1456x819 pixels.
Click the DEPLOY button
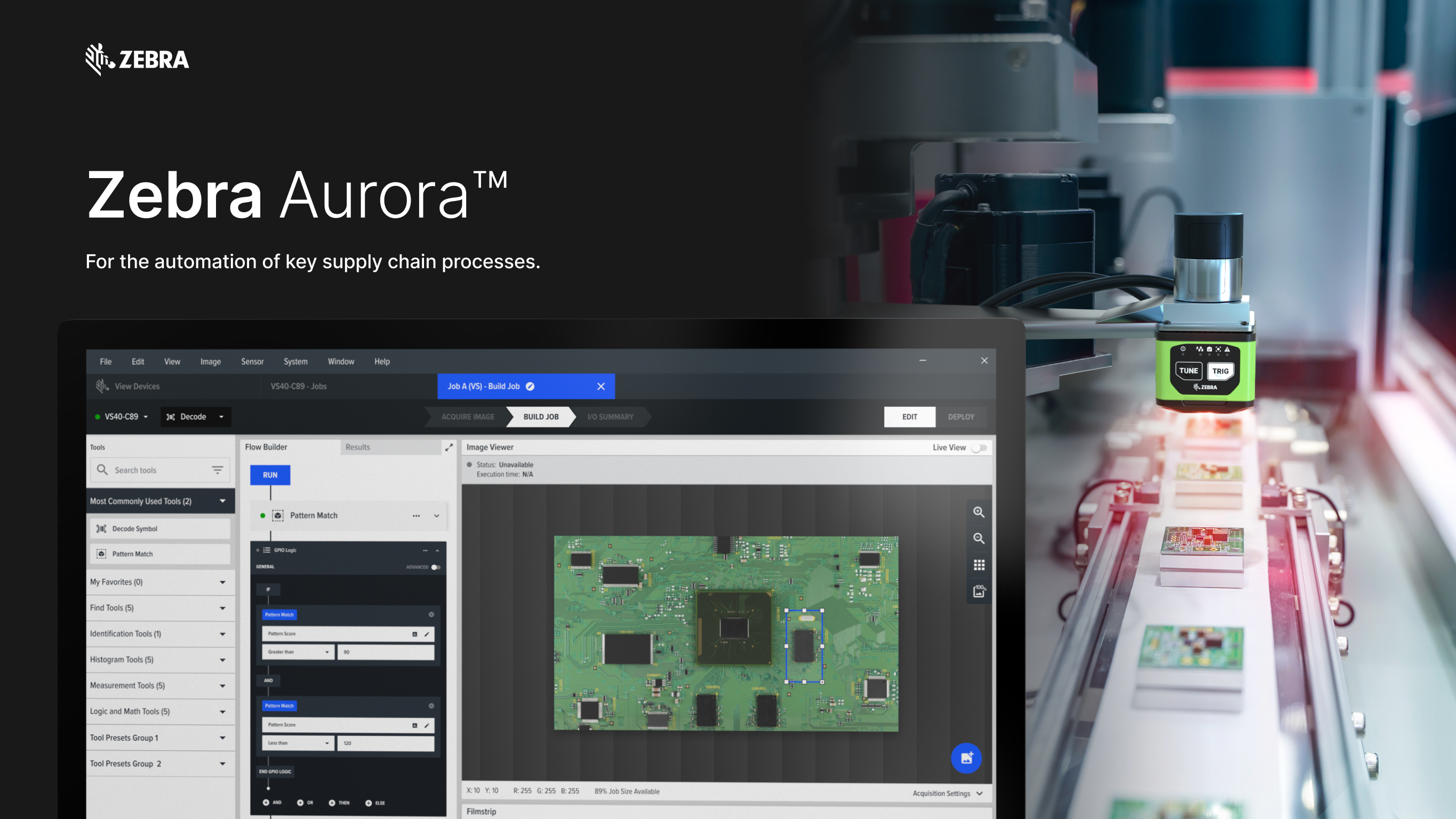coord(961,416)
